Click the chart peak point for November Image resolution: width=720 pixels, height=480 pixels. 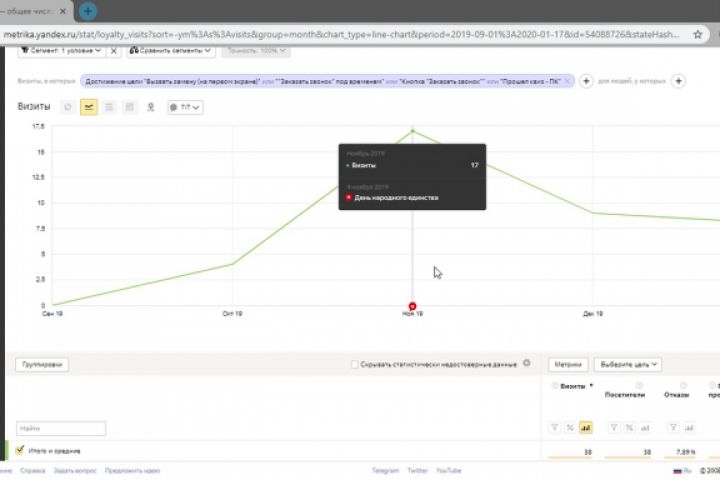click(x=412, y=131)
